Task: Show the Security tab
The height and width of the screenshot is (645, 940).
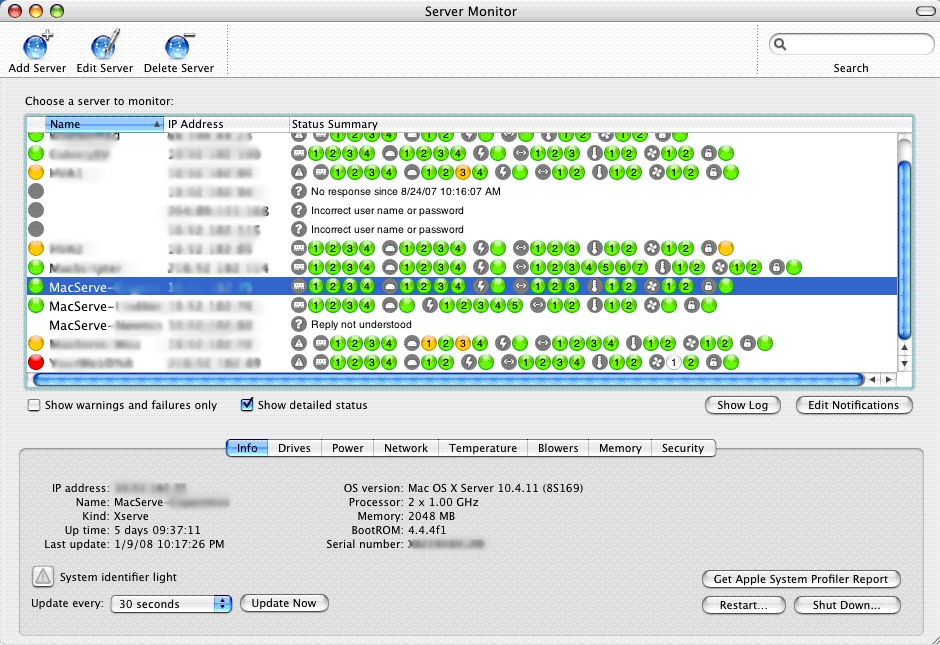Action: 683,448
